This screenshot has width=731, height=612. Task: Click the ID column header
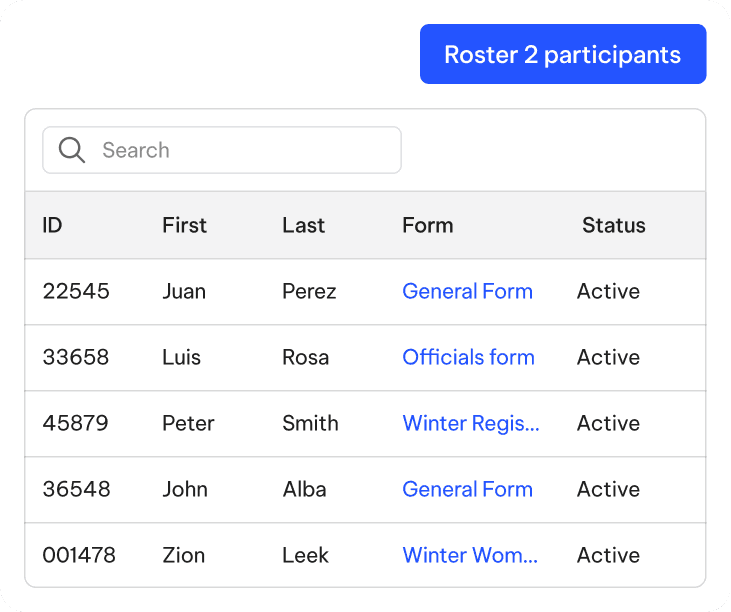pos(52,225)
